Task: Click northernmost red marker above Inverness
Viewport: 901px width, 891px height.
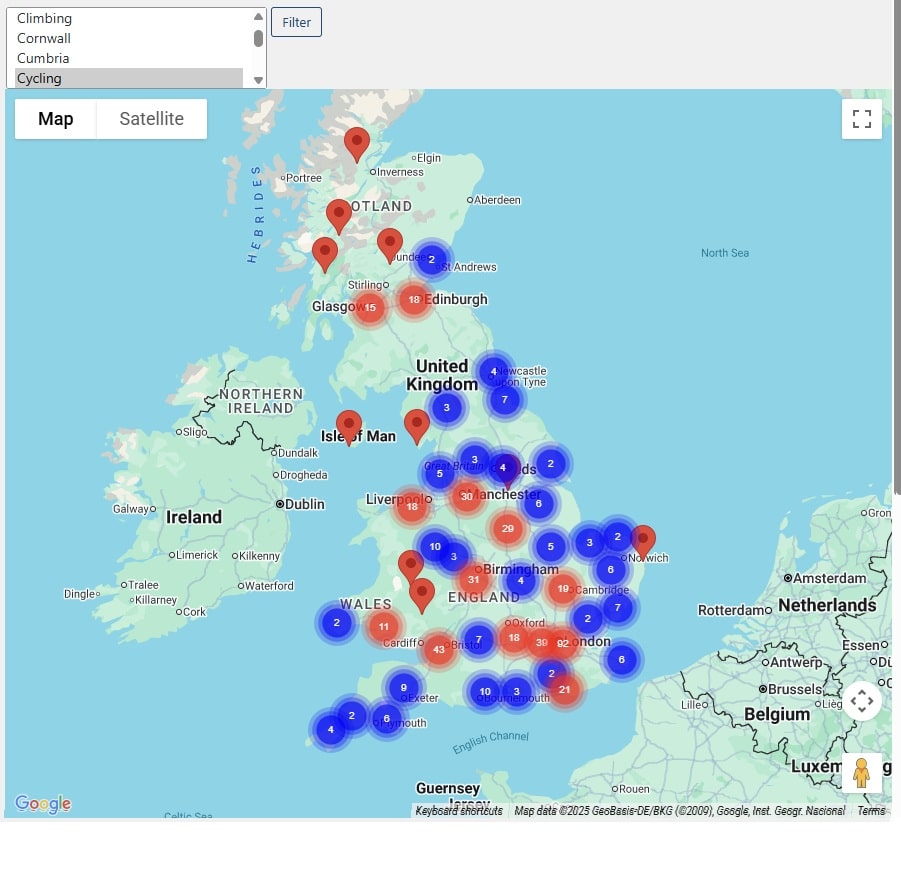Action: point(356,144)
